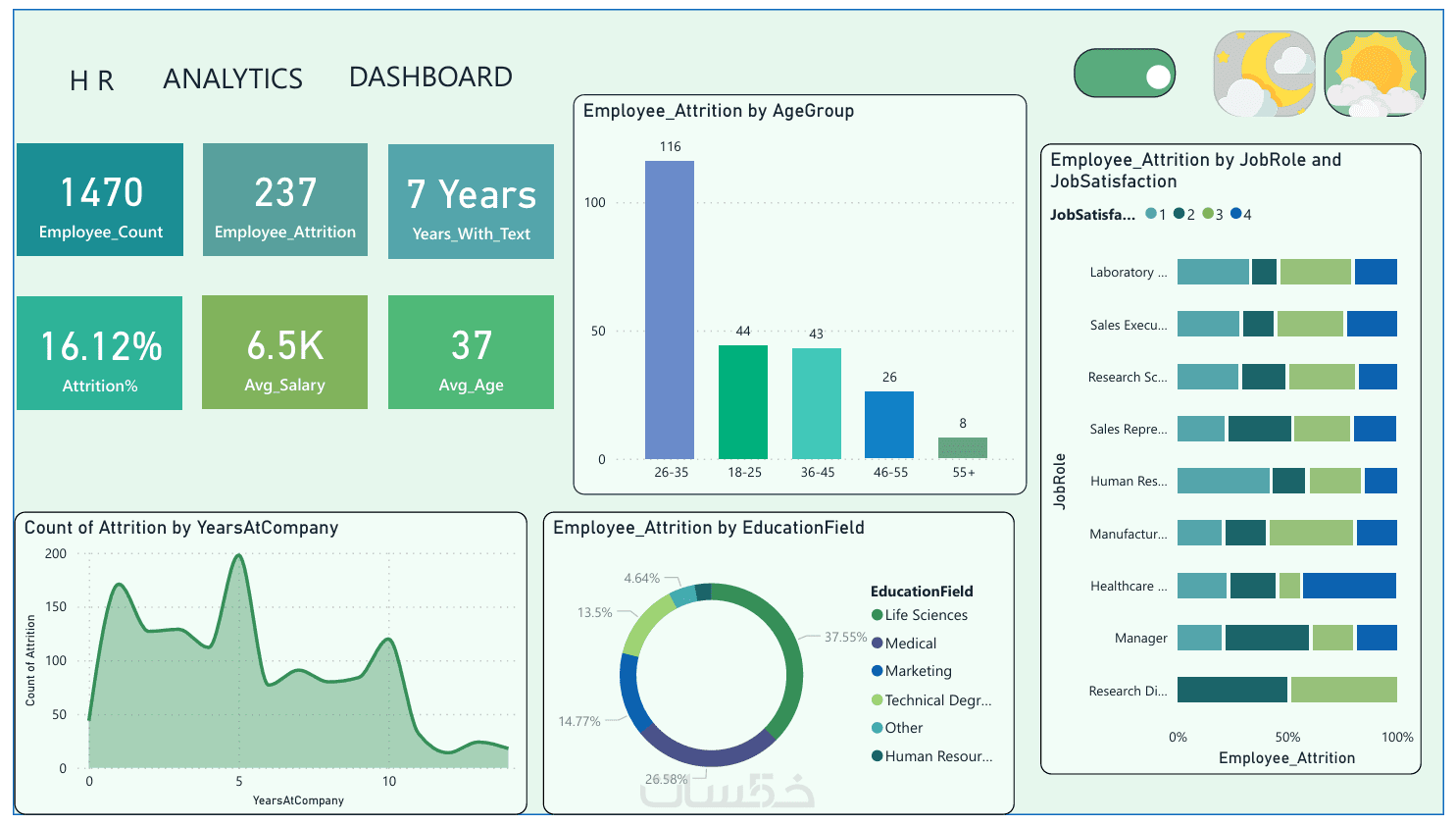Click the blue donut segment labeled 14.77%

630,696
